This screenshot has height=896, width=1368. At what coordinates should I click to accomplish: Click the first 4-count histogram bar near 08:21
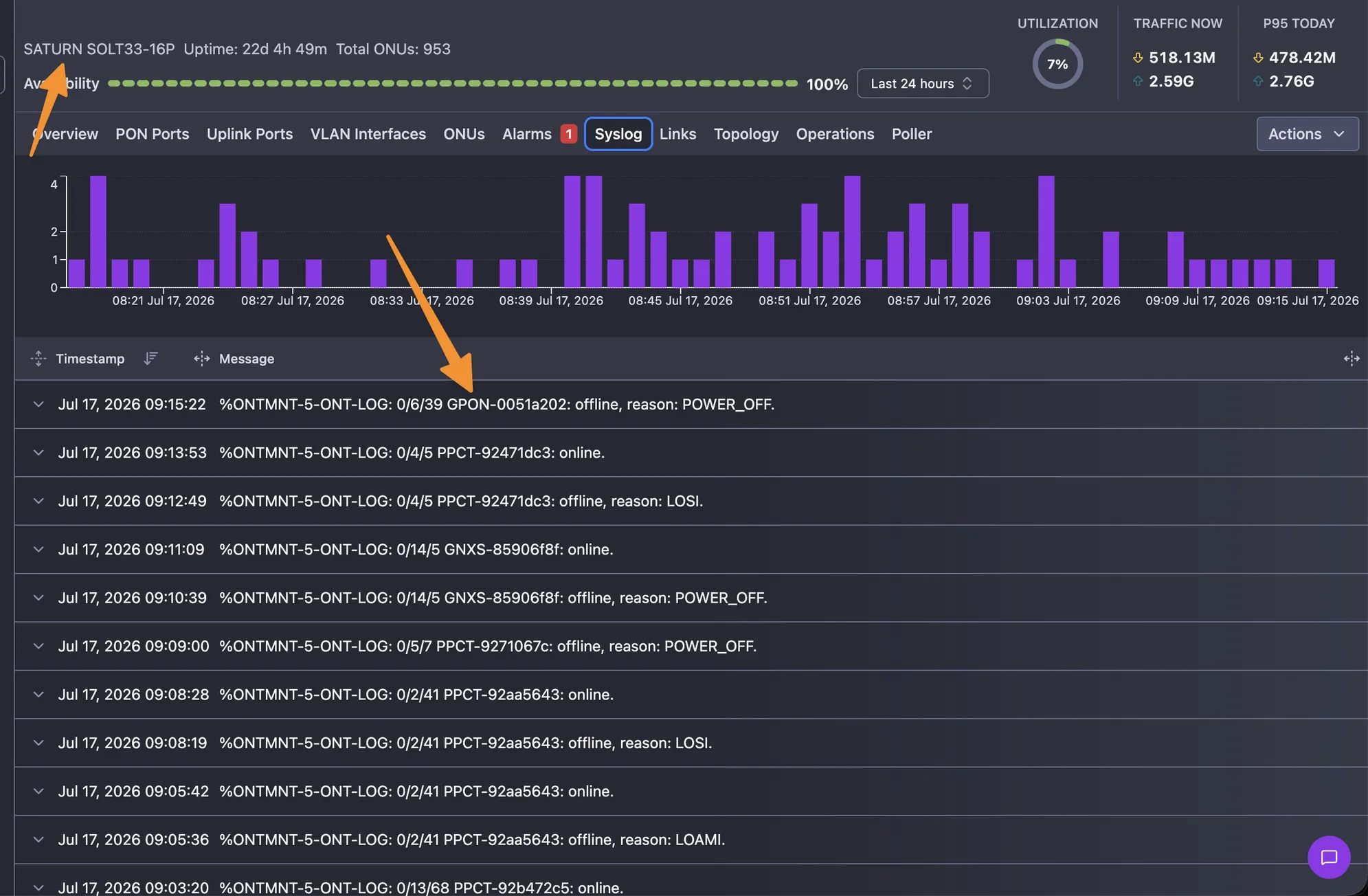98,232
